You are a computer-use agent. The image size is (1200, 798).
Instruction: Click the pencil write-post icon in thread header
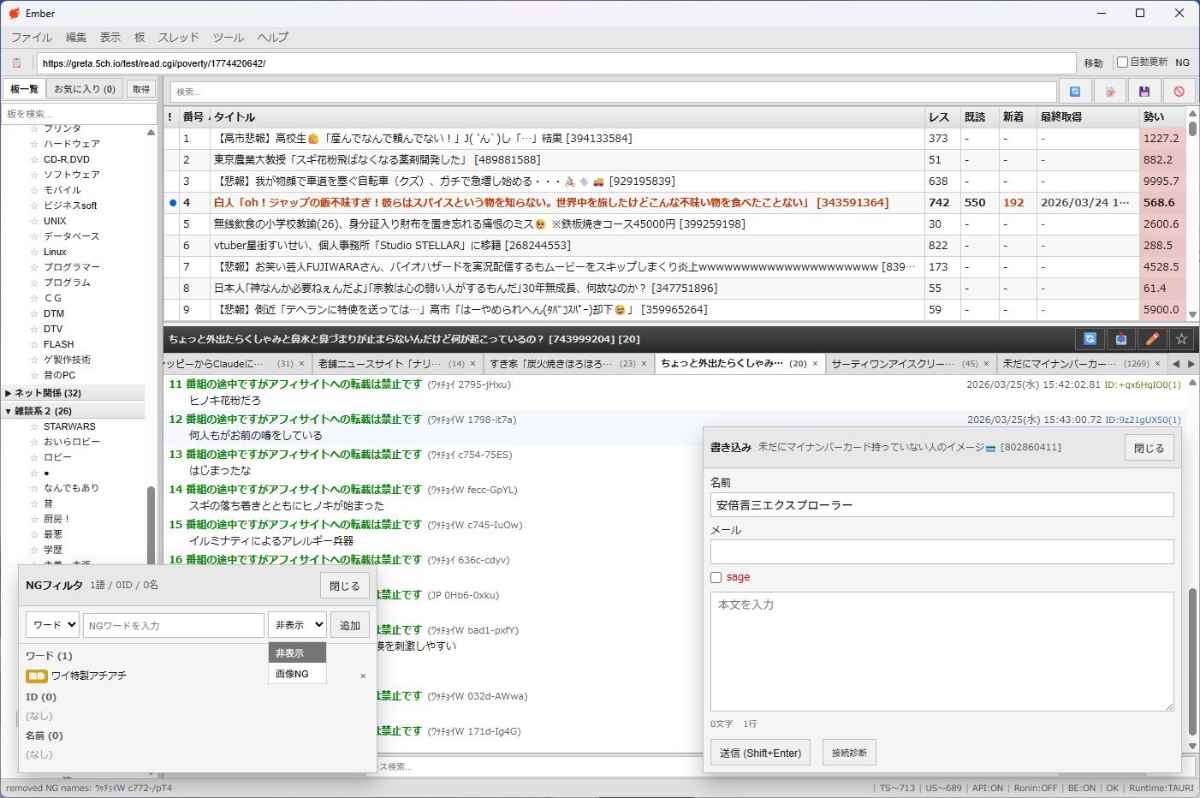(x=1152, y=339)
